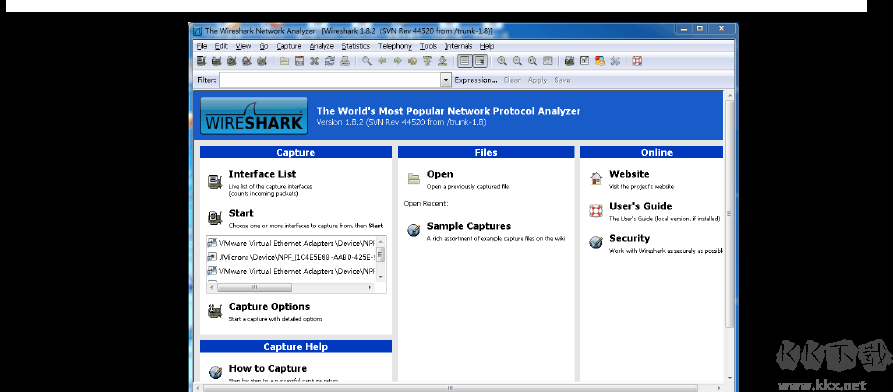Jump to the last packet icon
The image size is (893, 392).
click(443, 61)
